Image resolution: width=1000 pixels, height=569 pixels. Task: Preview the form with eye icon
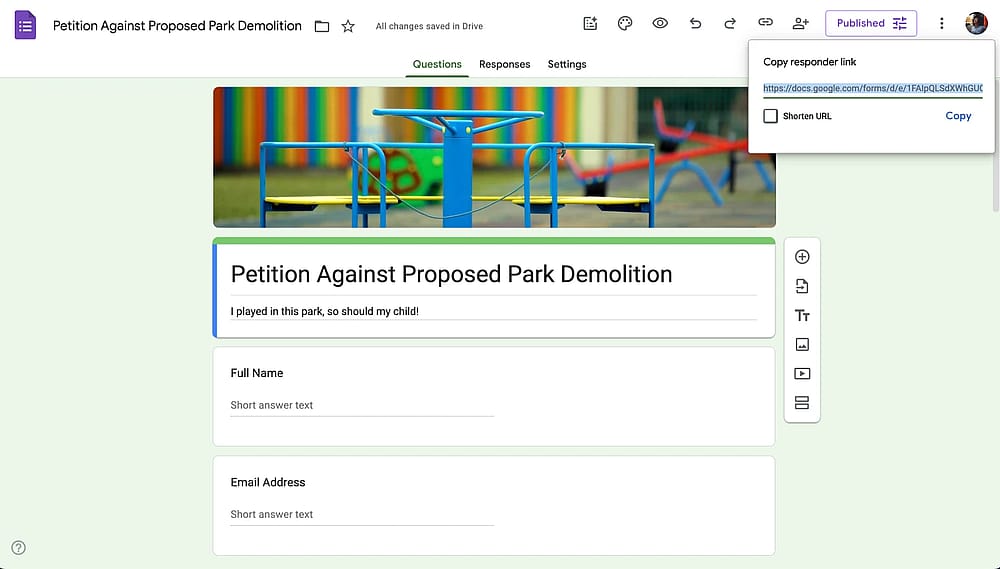coord(660,24)
